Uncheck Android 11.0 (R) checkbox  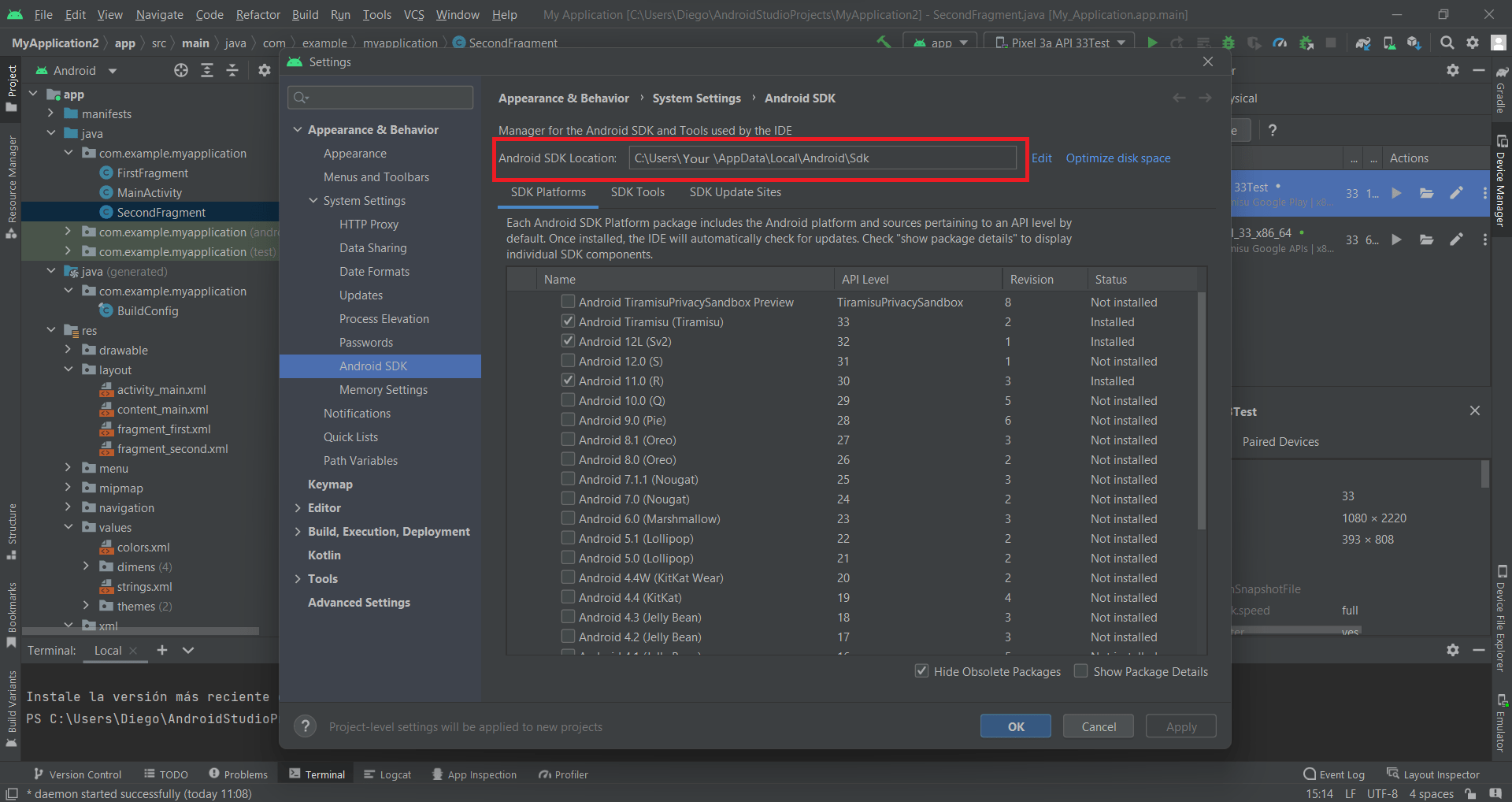click(x=568, y=381)
